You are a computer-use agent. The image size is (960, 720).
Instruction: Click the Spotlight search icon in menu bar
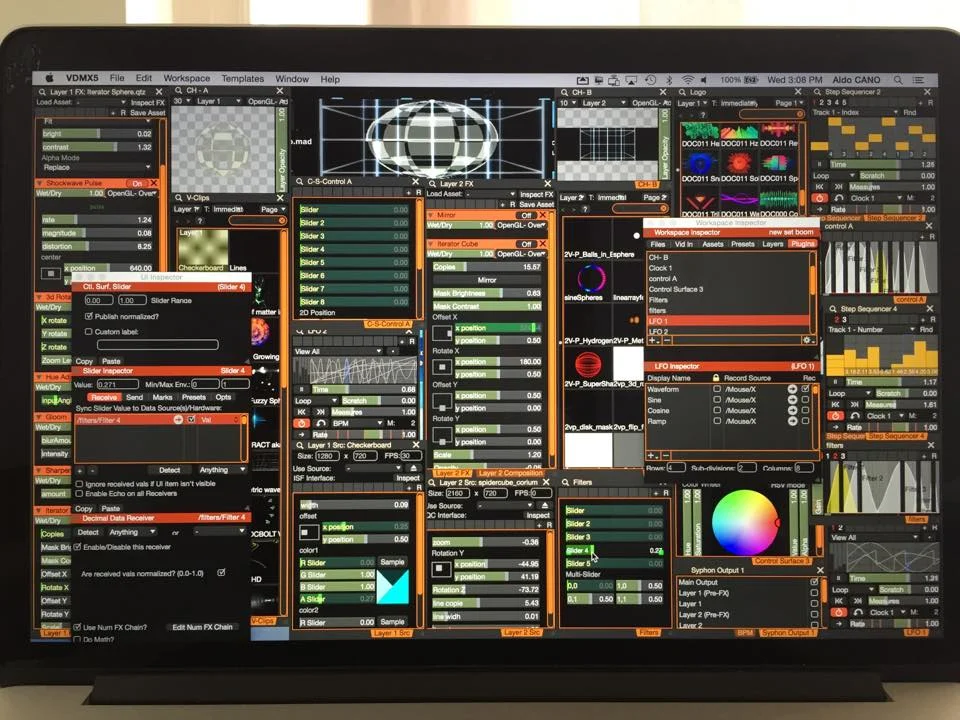coord(898,80)
